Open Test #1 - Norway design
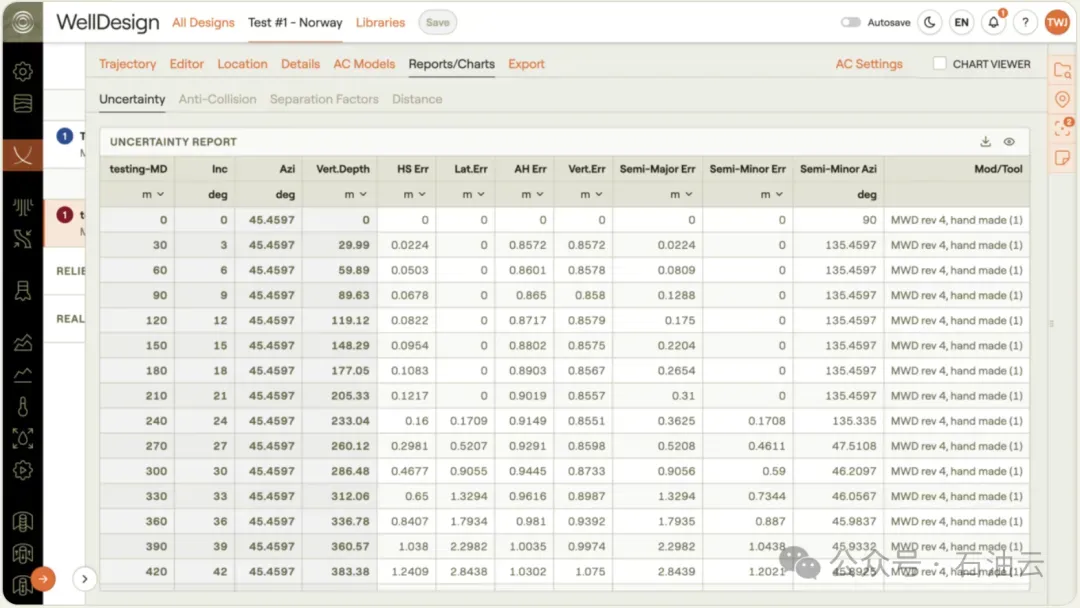This screenshot has height=608, width=1080. click(295, 22)
